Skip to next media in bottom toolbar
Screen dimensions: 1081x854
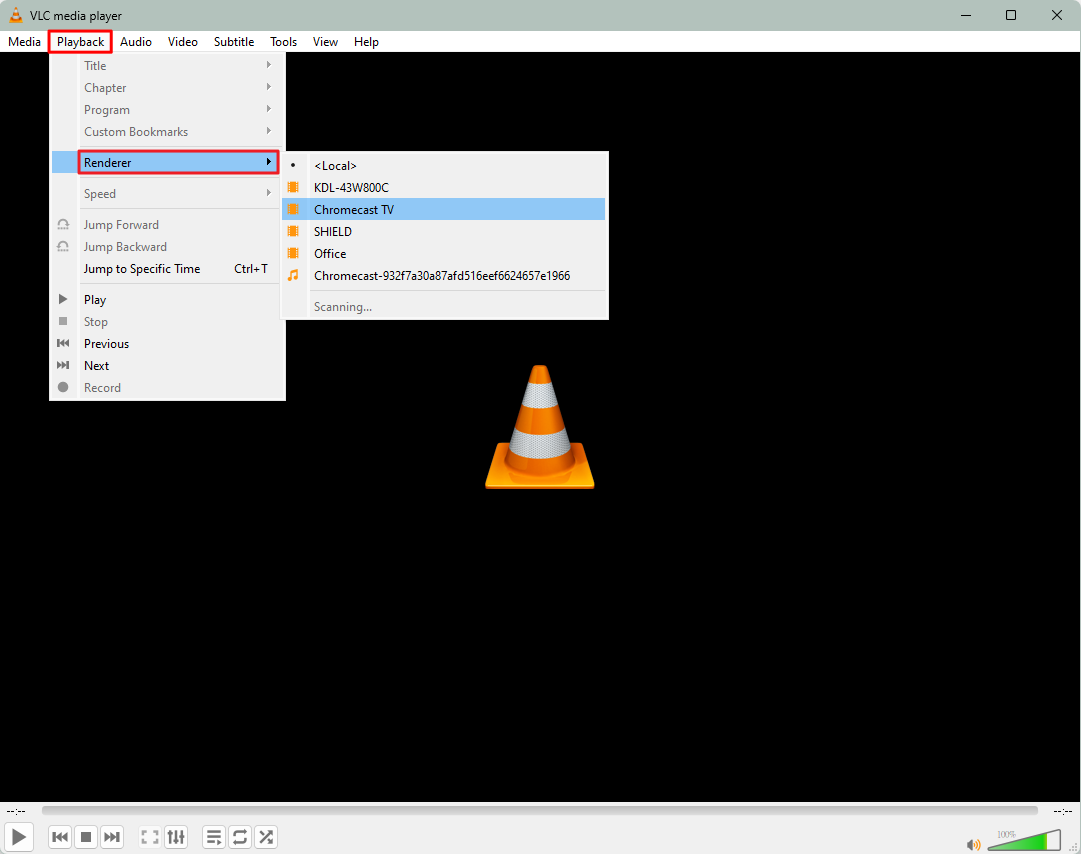[112, 837]
